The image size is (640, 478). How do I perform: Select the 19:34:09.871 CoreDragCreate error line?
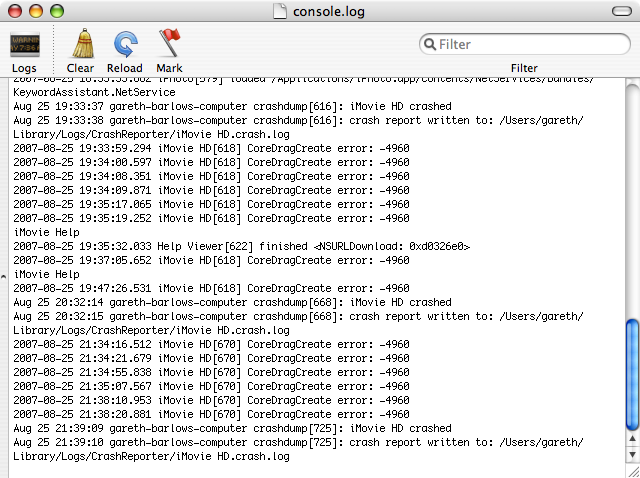click(211, 190)
